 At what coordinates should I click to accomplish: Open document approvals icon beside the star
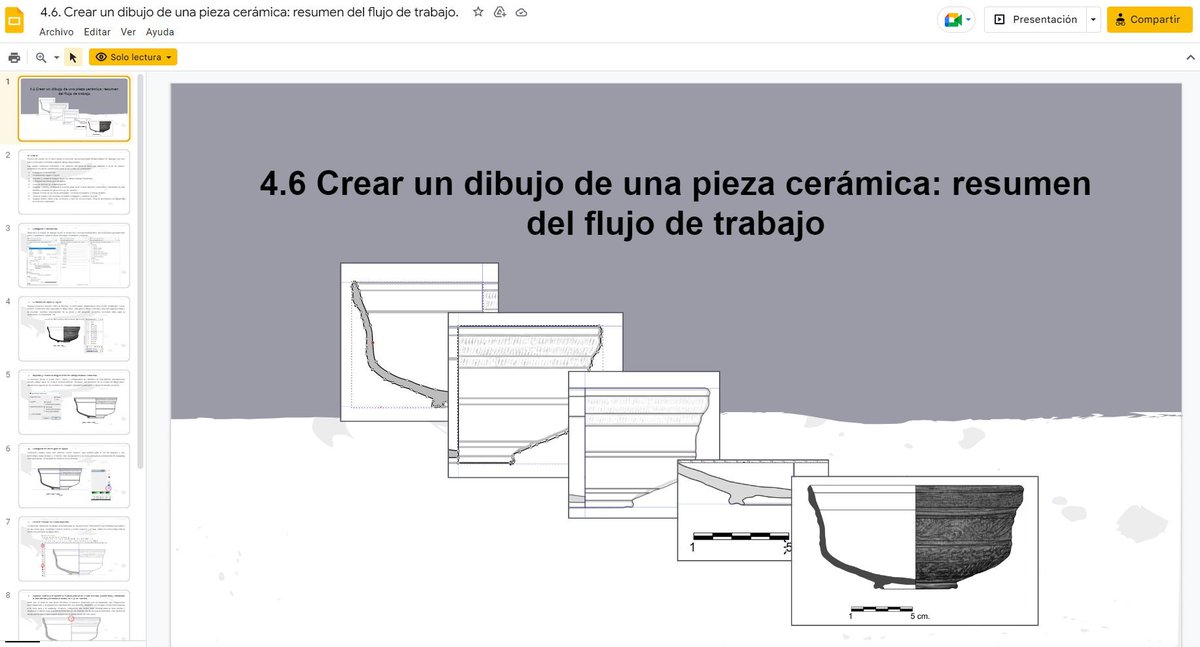(x=499, y=12)
